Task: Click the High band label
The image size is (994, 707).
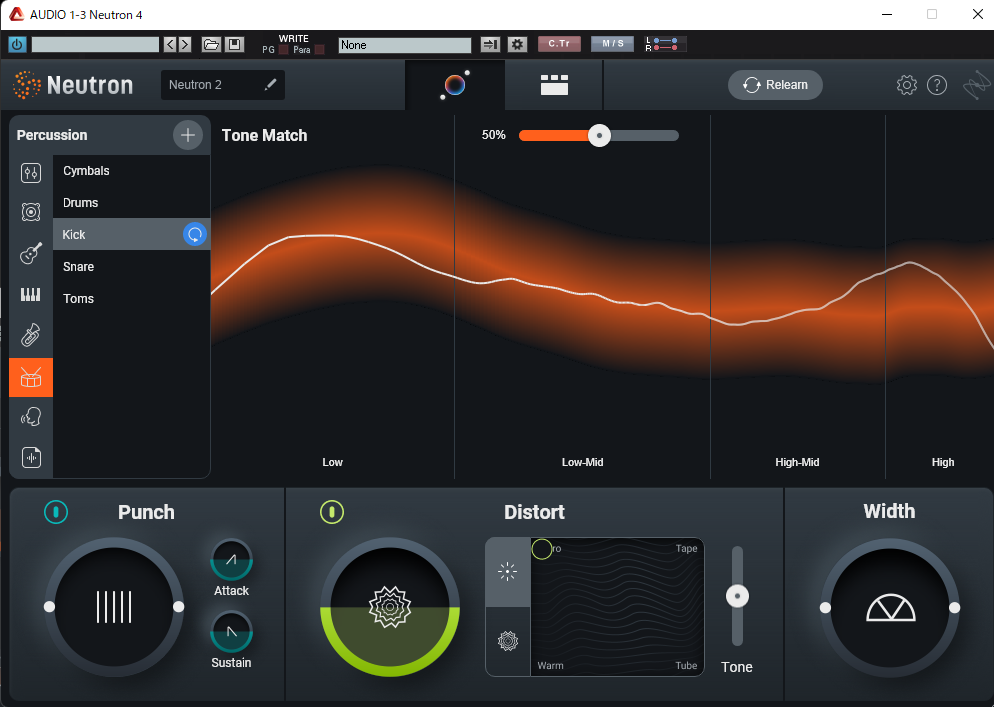Action: (943, 462)
